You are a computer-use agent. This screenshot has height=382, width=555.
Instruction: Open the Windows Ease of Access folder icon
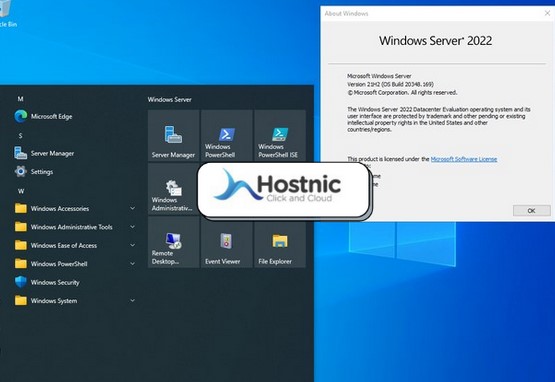coord(21,245)
